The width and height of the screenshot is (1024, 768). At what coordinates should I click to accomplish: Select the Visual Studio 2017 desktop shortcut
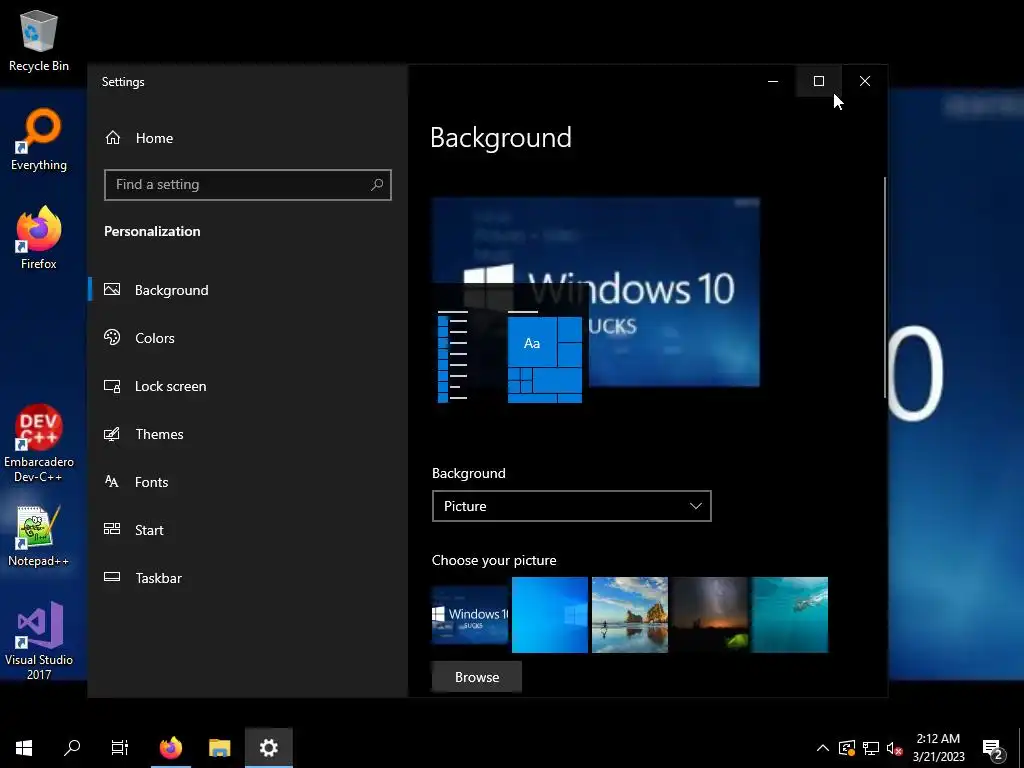(x=39, y=641)
